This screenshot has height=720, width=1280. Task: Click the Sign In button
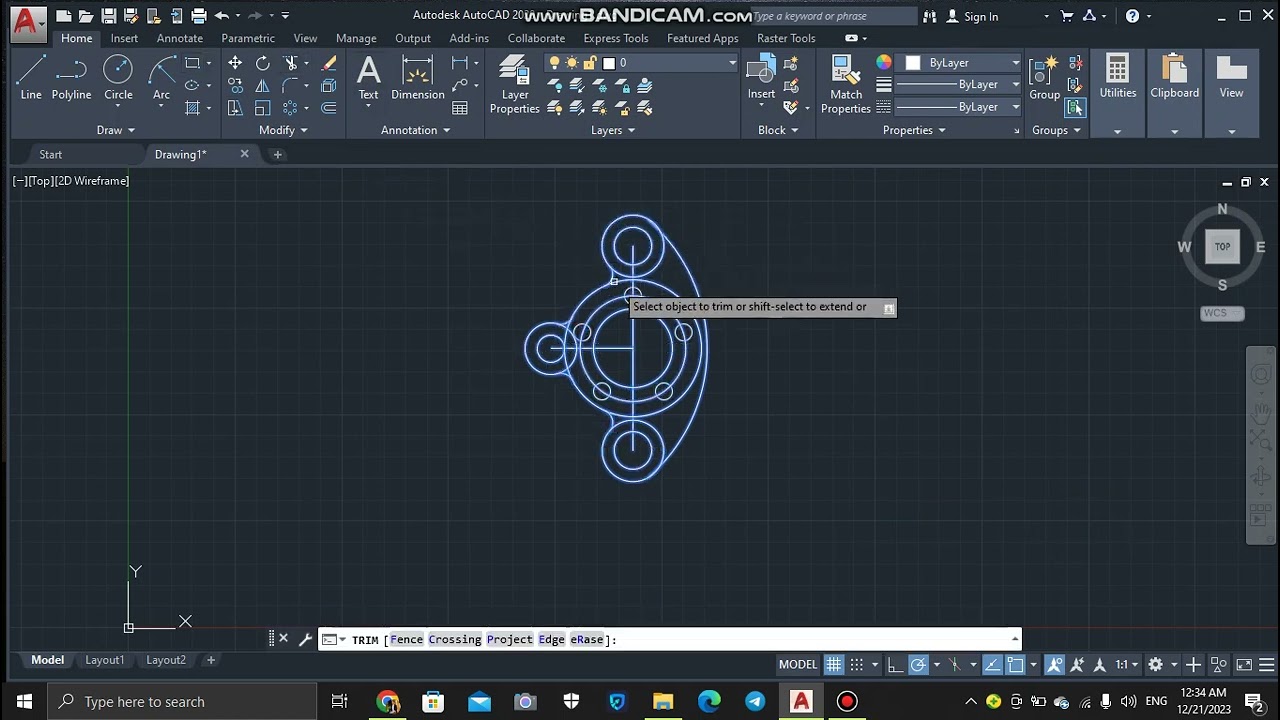973,16
